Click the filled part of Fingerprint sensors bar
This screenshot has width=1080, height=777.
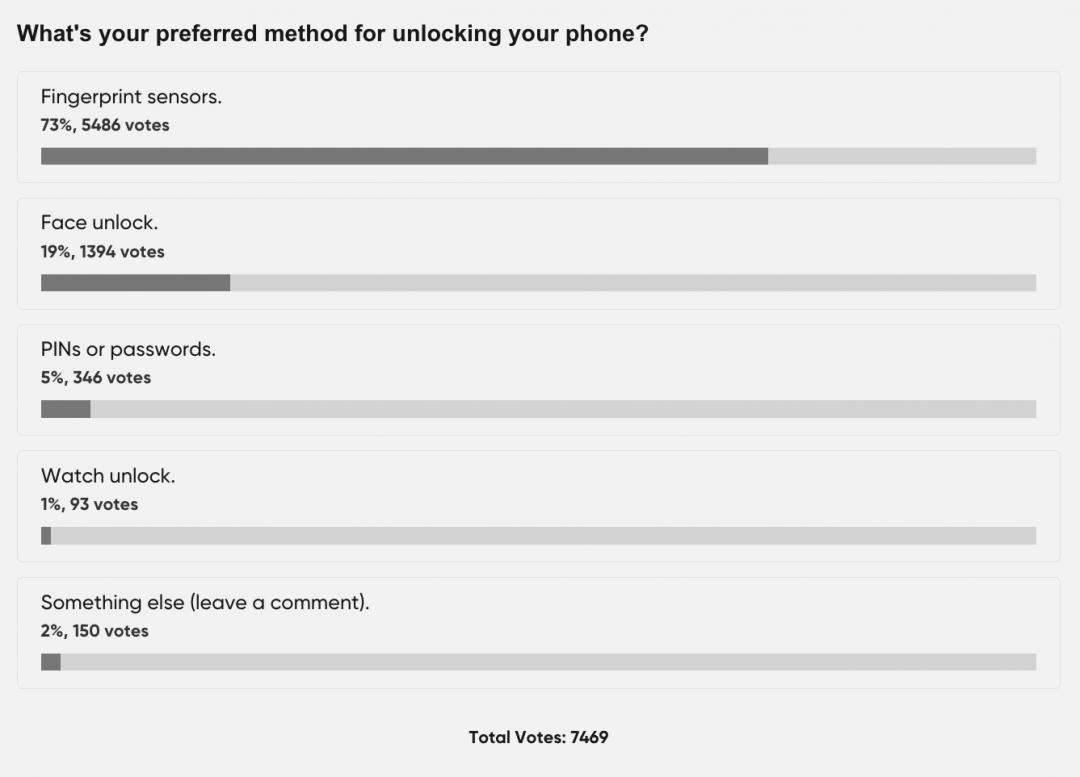pos(404,156)
